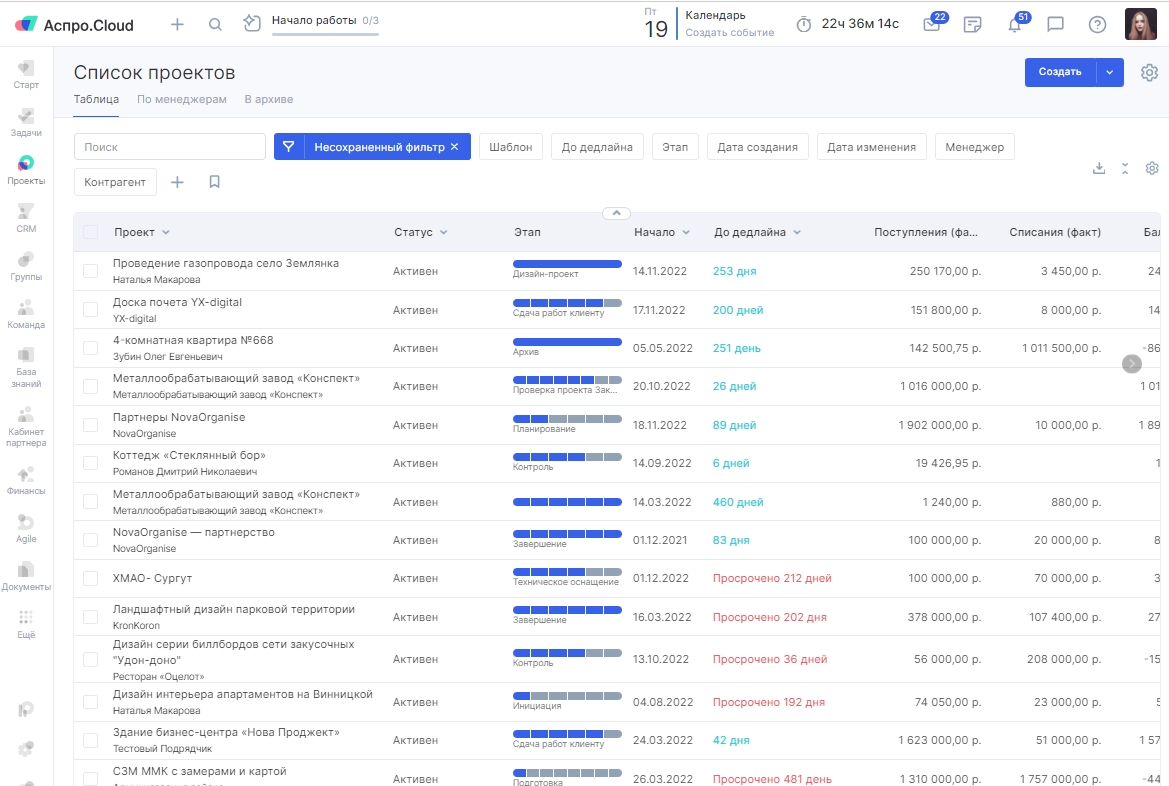Open page settings gear next to Создать

click(1149, 72)
